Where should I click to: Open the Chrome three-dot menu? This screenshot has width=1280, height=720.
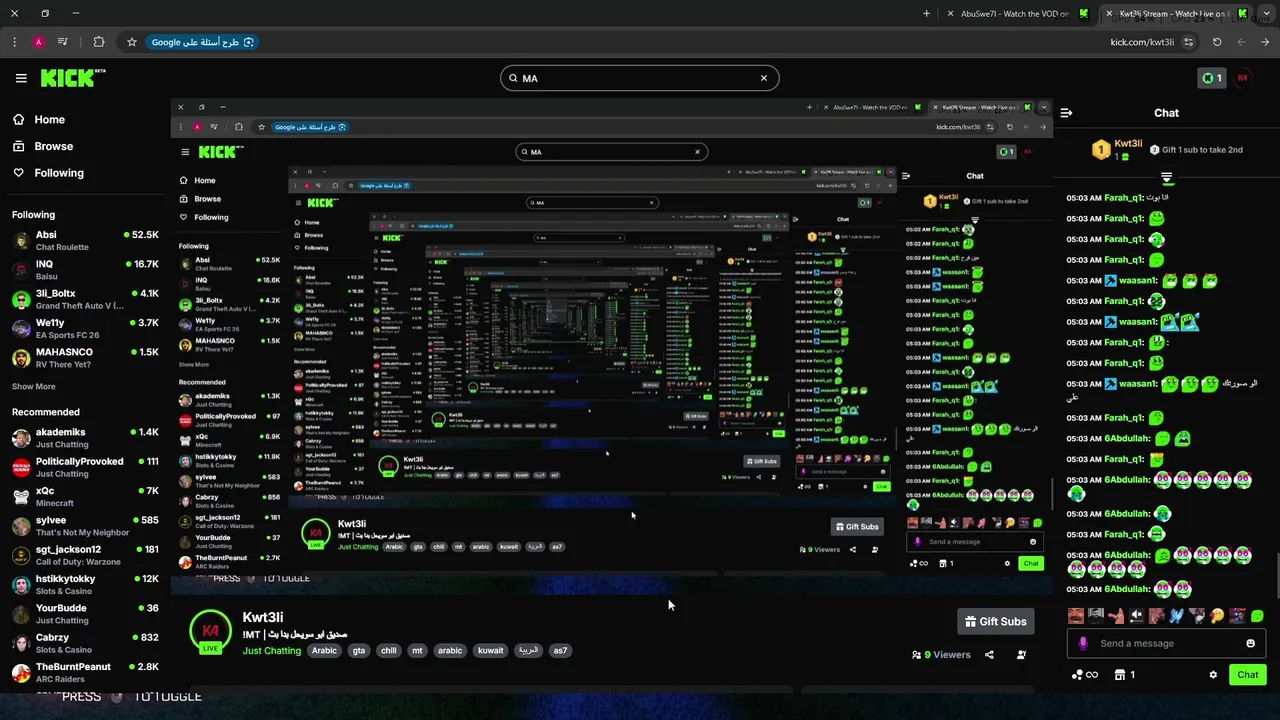coord(14,42)
